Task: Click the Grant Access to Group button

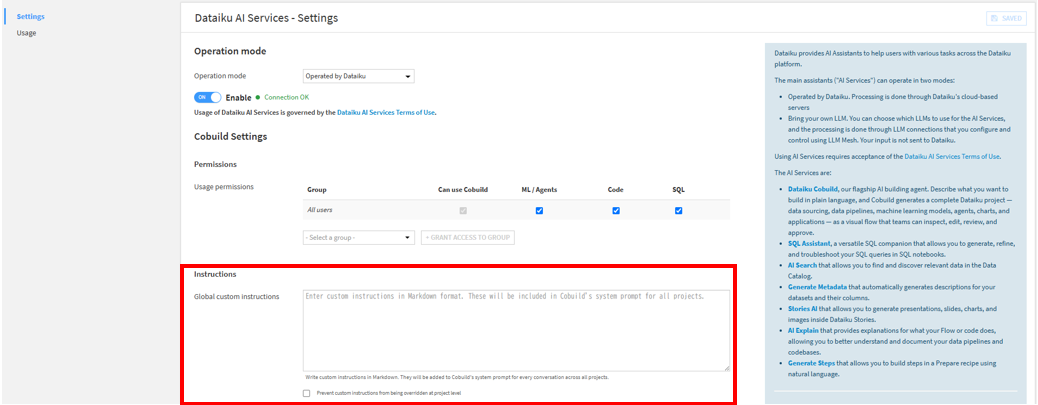Action: [x=467, y=238]
